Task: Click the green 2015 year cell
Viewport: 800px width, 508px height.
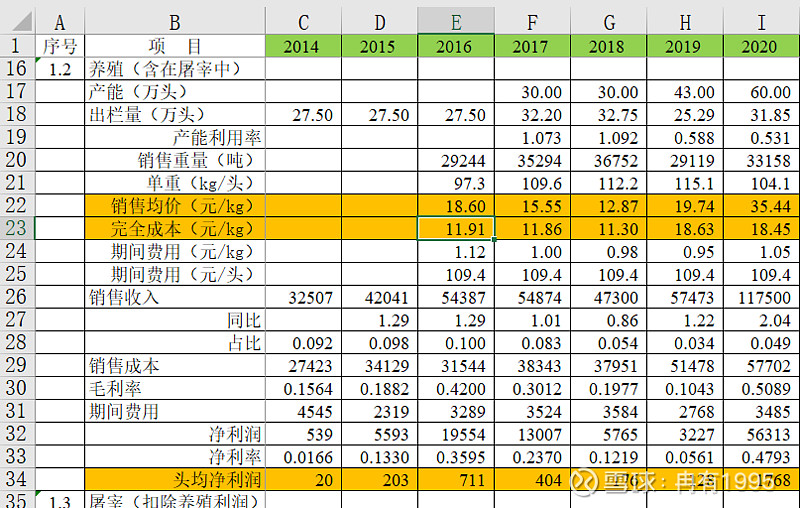Action: pyautogui.click(x=380, y=46)
